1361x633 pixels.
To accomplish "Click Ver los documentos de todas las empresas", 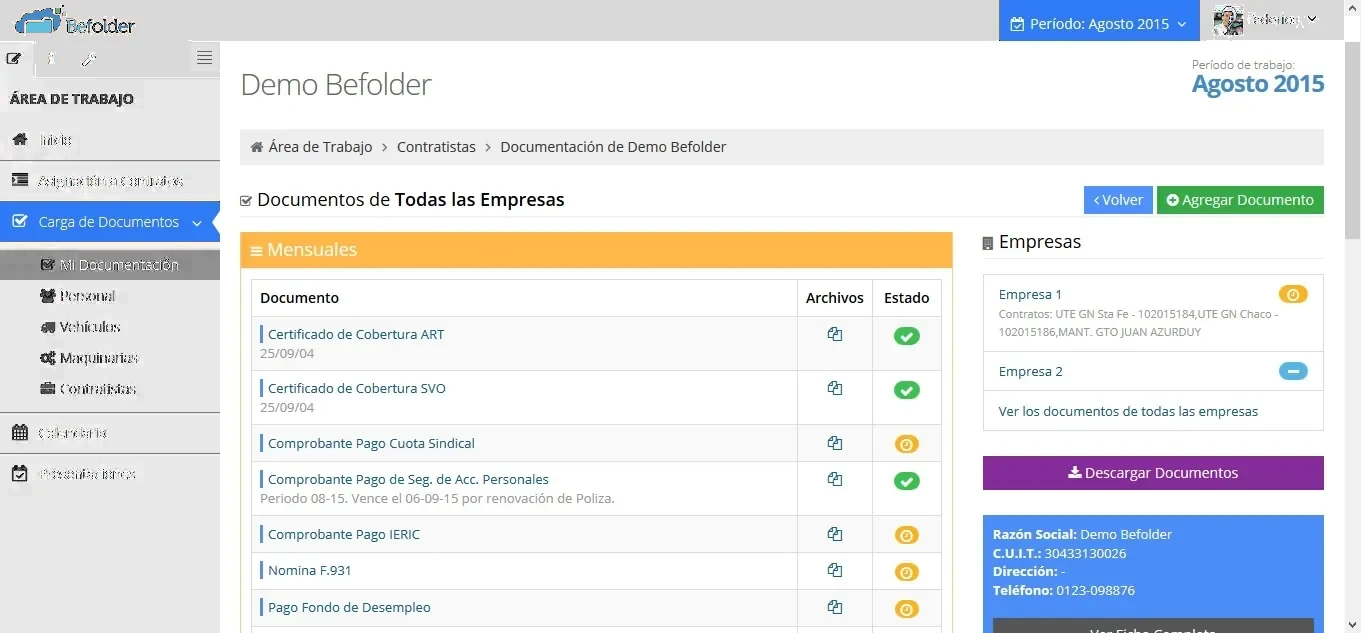I will click(x=1128, y=411).
